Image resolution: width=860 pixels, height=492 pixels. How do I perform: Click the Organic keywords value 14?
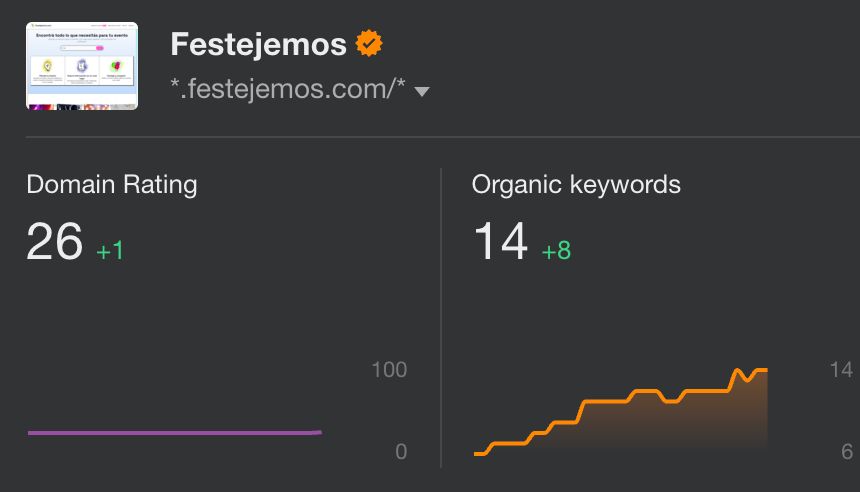[501, 241]
